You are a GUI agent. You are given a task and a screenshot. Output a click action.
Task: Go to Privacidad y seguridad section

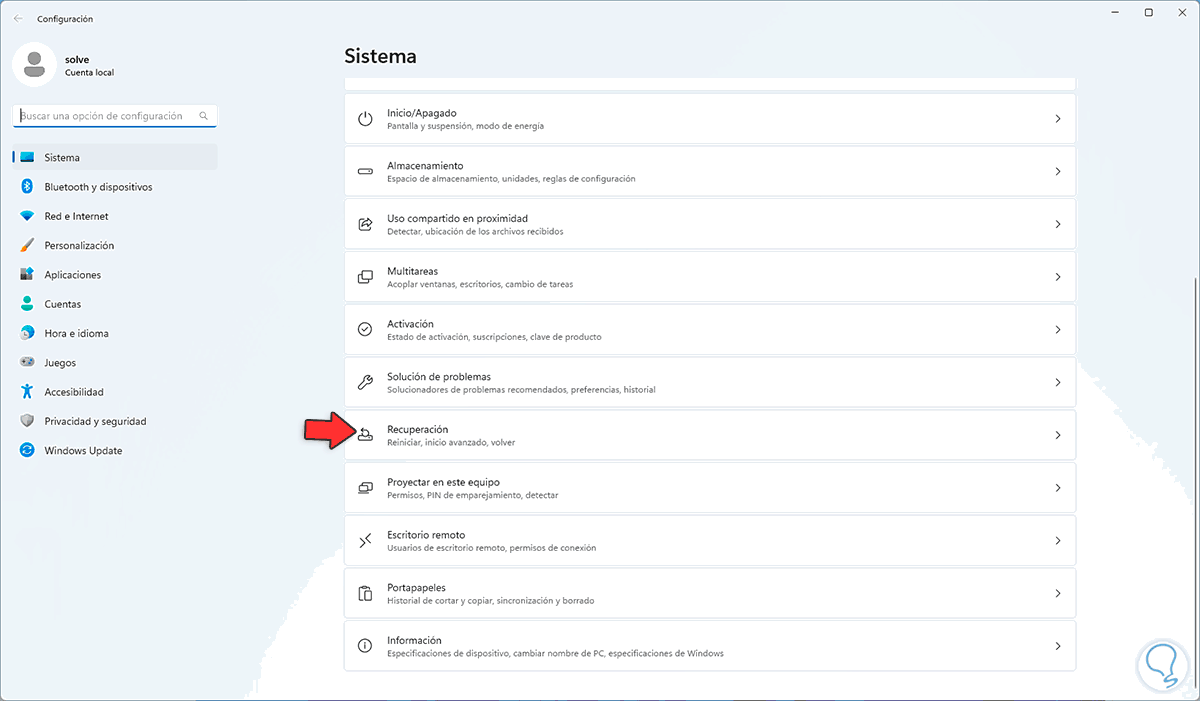(x=95, y=422)
